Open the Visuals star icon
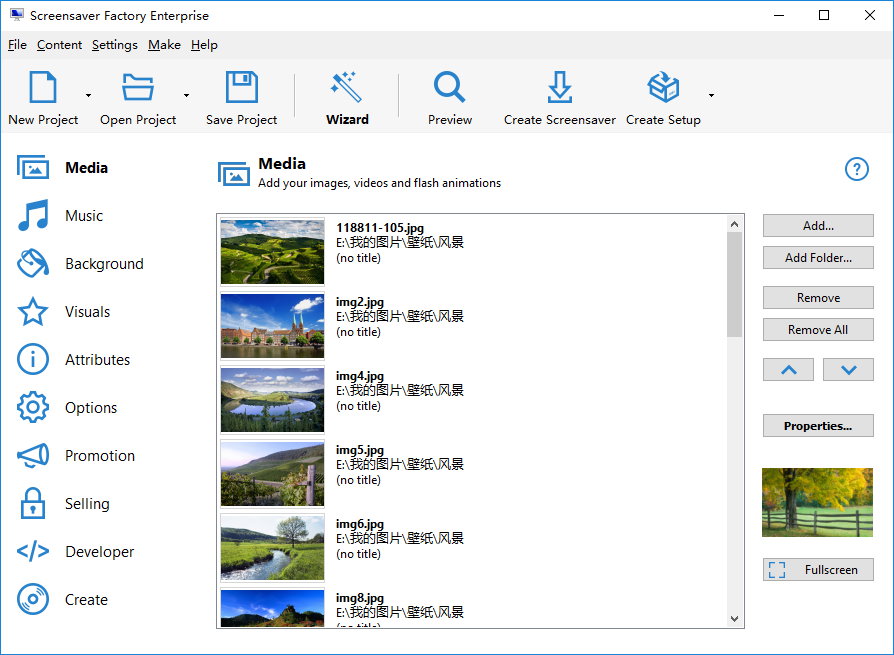894x655 pixels. (32, 311)
